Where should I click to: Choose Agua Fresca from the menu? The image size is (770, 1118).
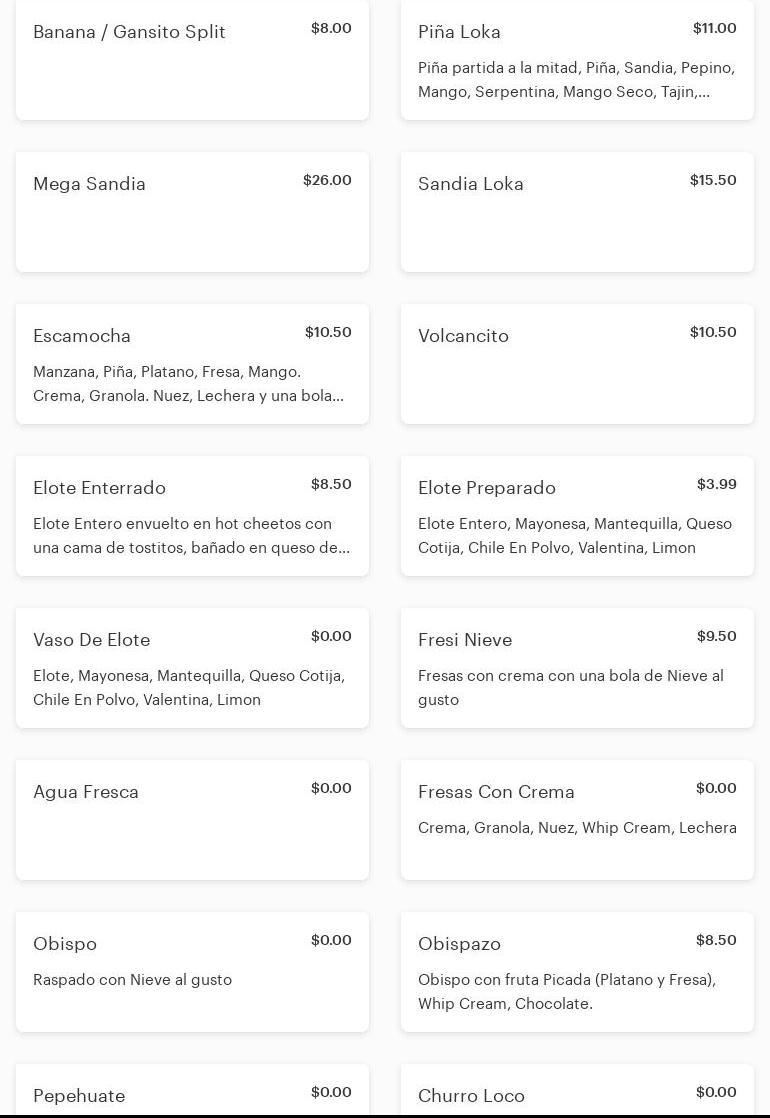pyautogui.click(x=192, y=820)
